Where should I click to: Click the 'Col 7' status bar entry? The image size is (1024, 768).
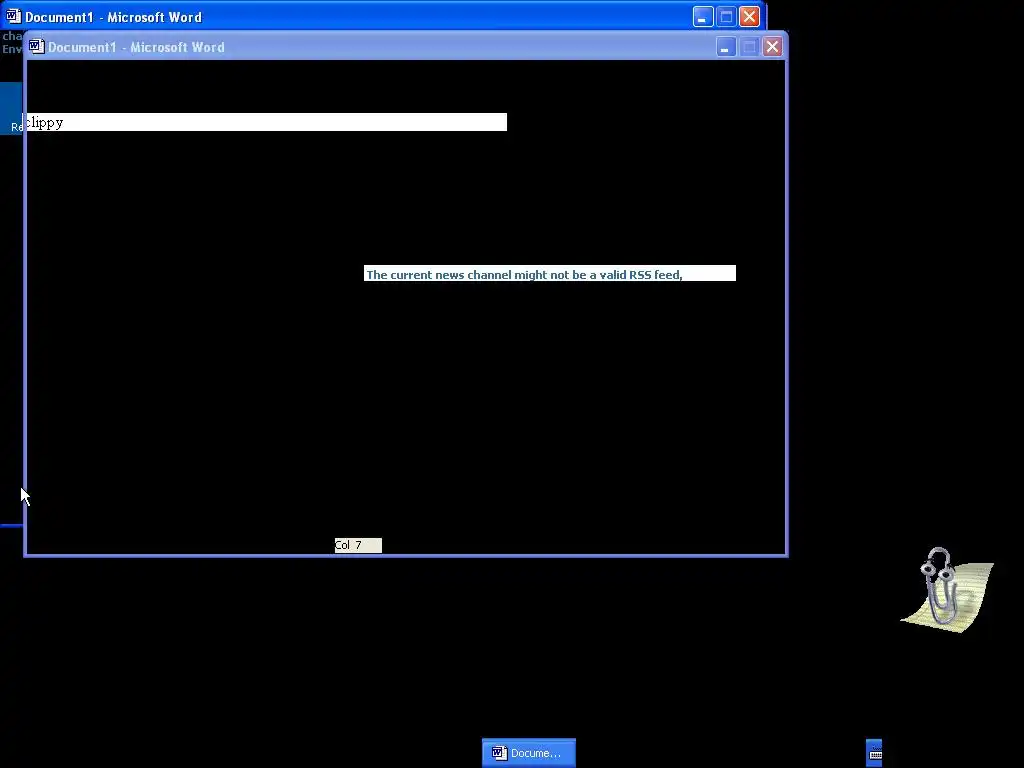coord(358,545)
